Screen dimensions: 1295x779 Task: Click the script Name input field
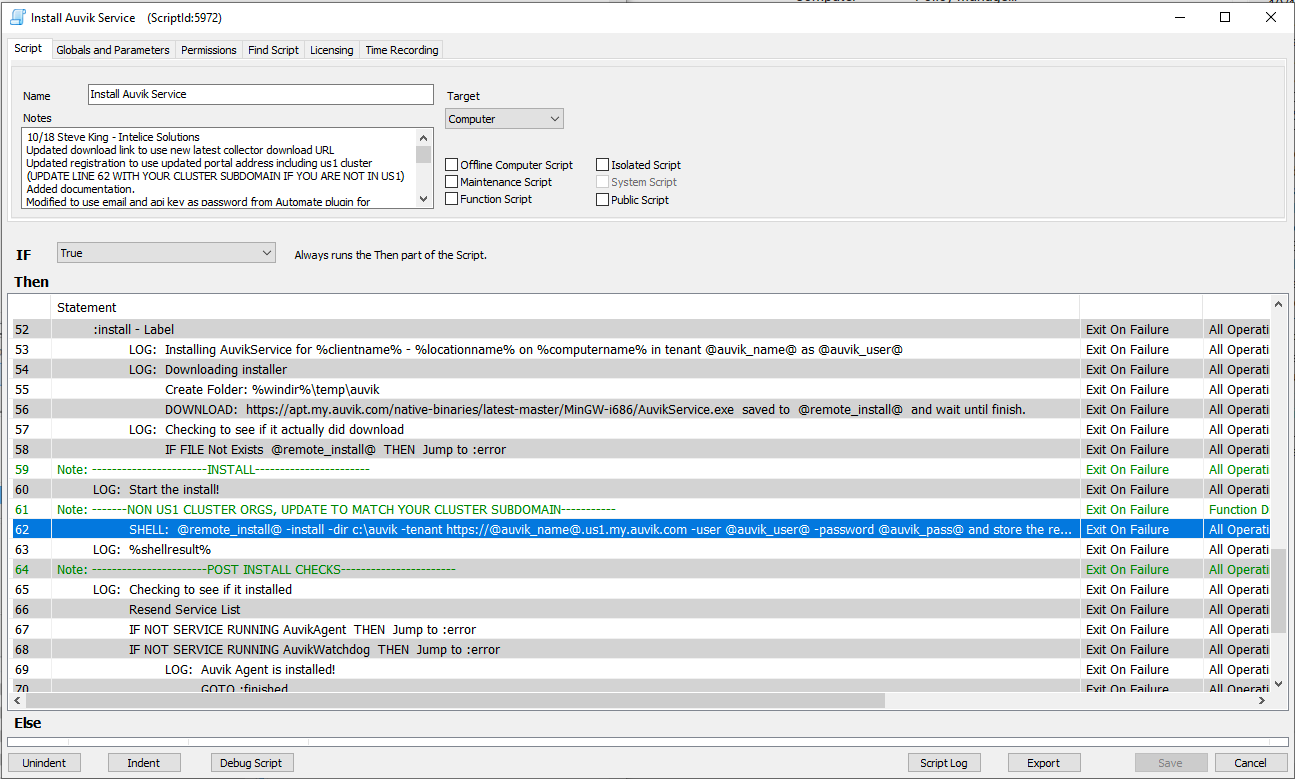[x=260, y=94]
